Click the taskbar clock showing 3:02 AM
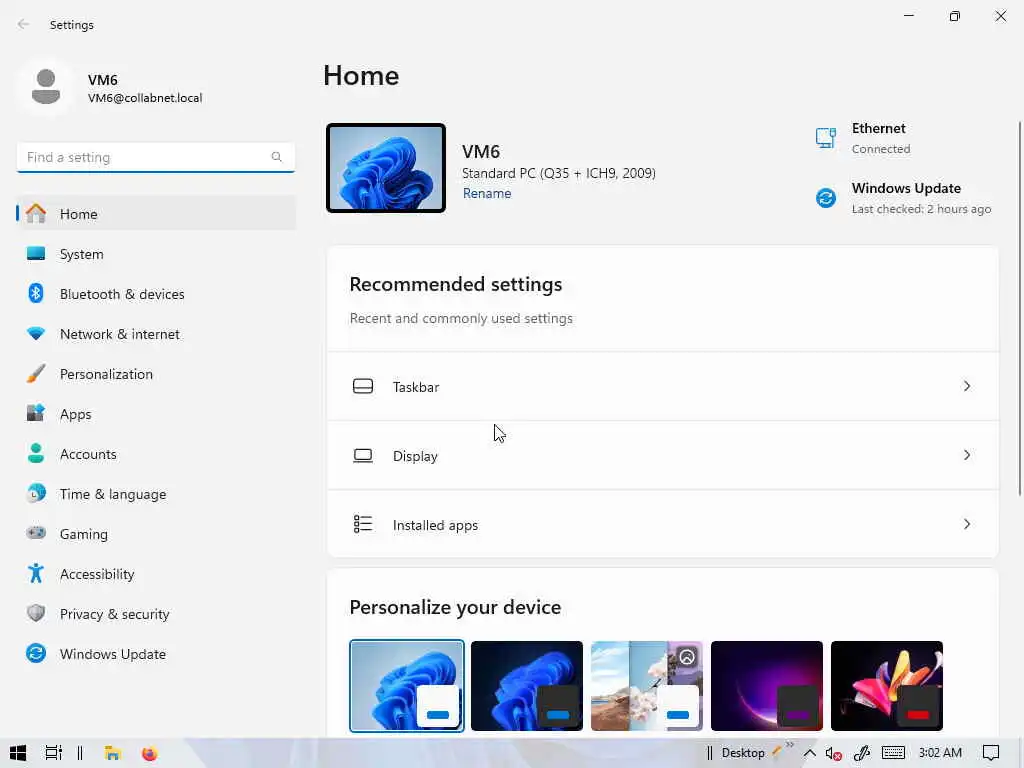The height and width of the screenshot is (768, 1024). (x=940, y=753)
